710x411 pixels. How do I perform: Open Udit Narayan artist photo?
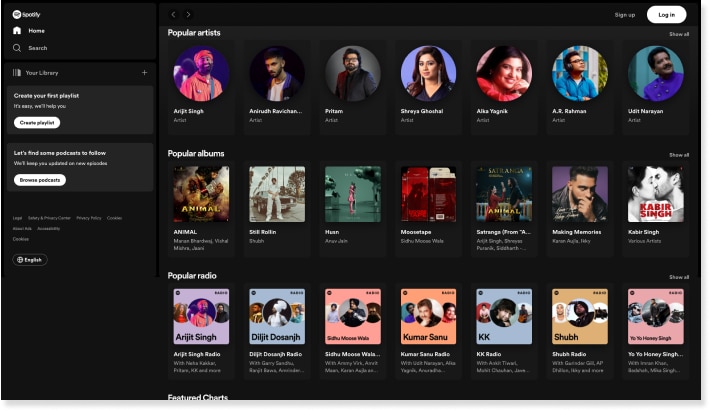[x=656, y=73]
